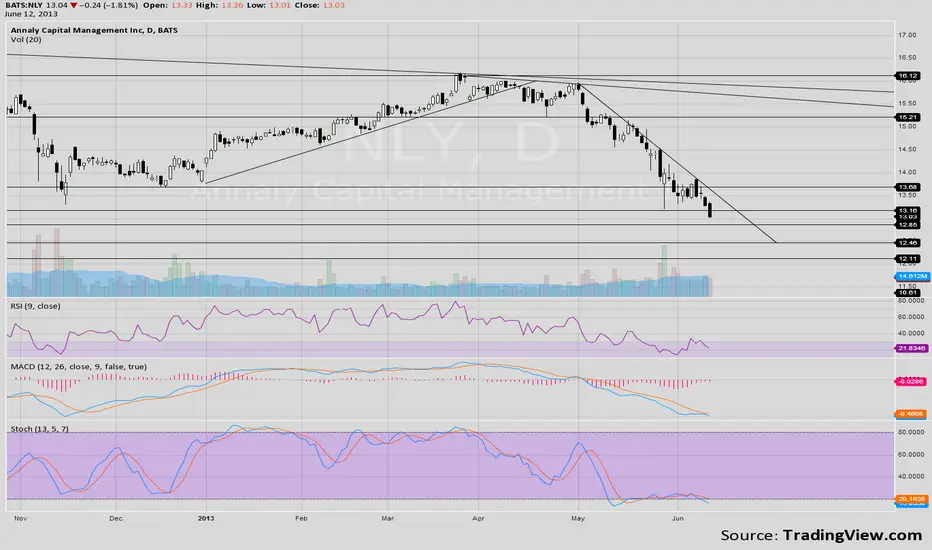Click the 80.0000 label in Stoch pane
This screenshot has height=550, width=932.
911,432
